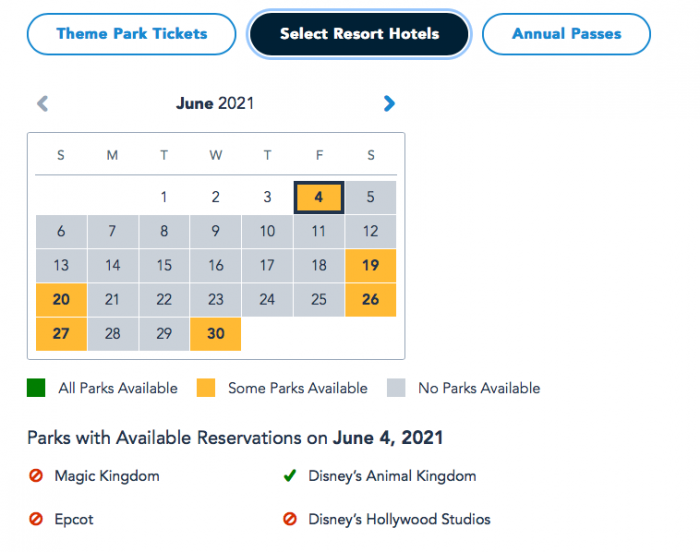Click unavailable date June 15
The image size is (700, 552).
(x=164, y=266)
